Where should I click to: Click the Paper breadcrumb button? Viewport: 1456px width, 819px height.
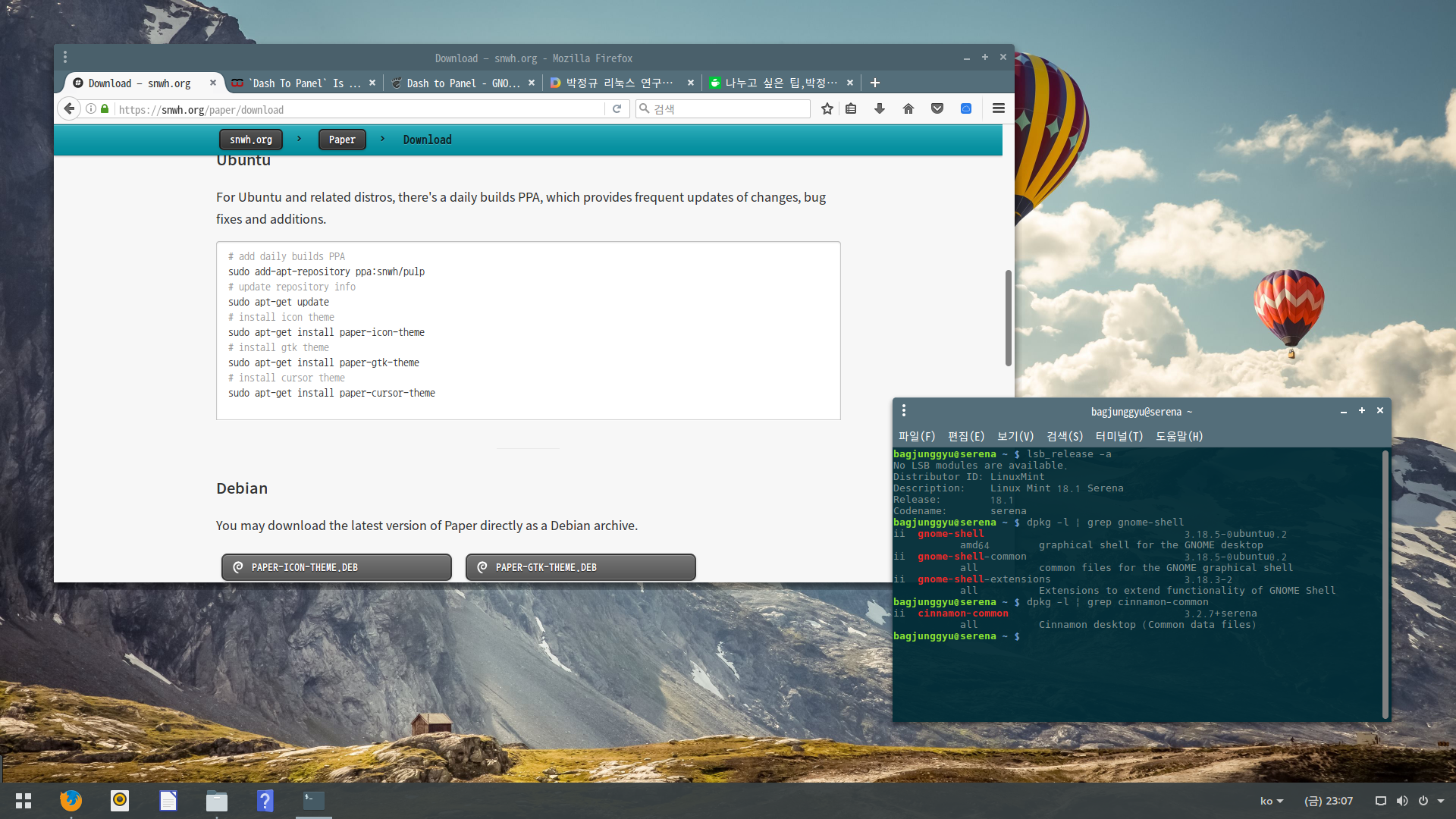[342, 140]
